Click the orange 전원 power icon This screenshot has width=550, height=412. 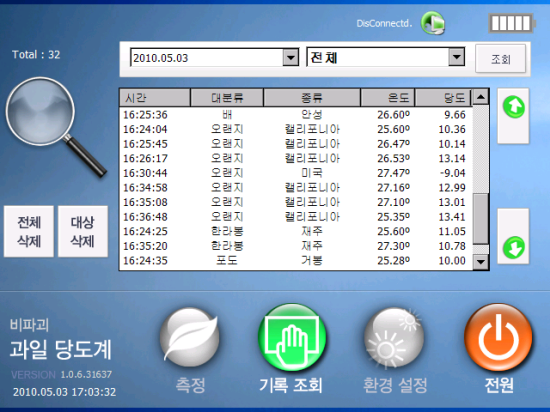click(x=498, y=337)
